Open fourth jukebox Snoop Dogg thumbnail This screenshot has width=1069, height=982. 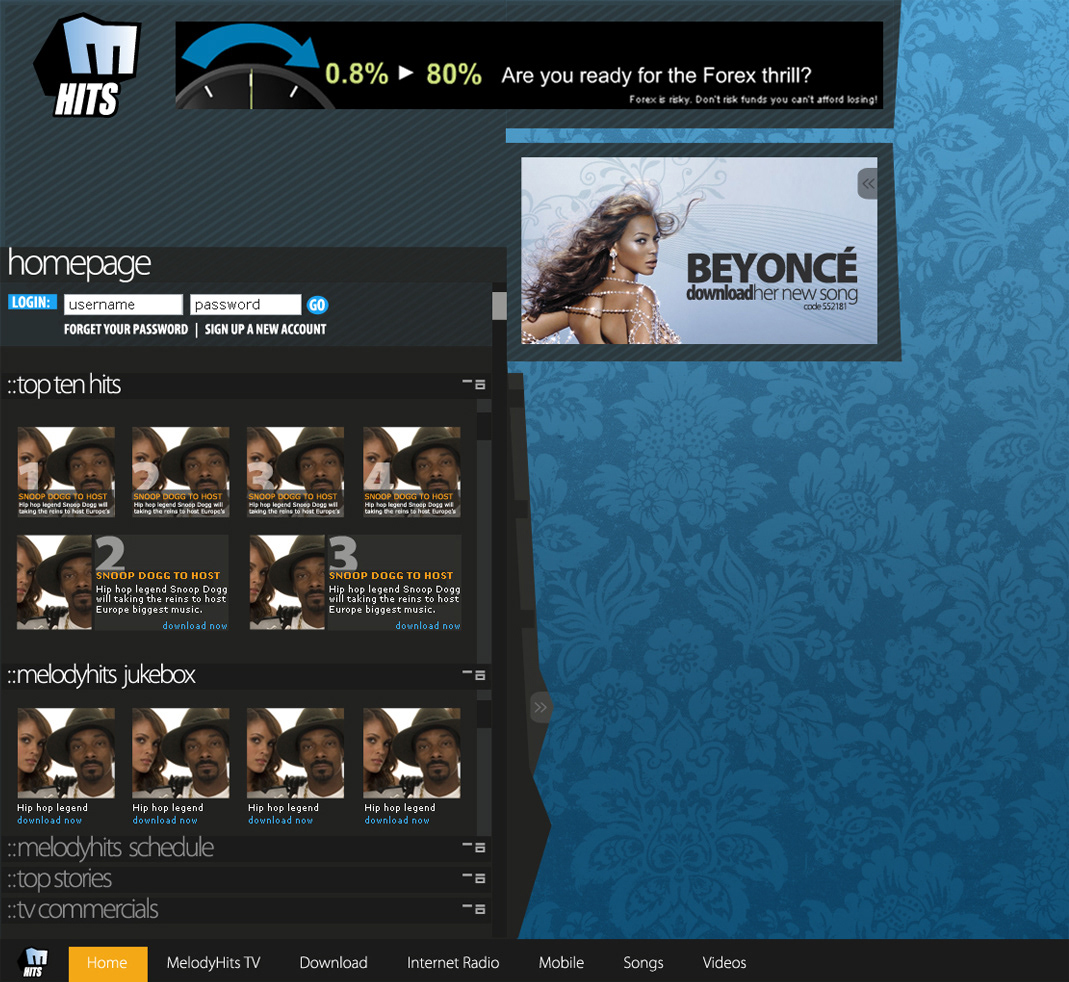tap(412, 753)
